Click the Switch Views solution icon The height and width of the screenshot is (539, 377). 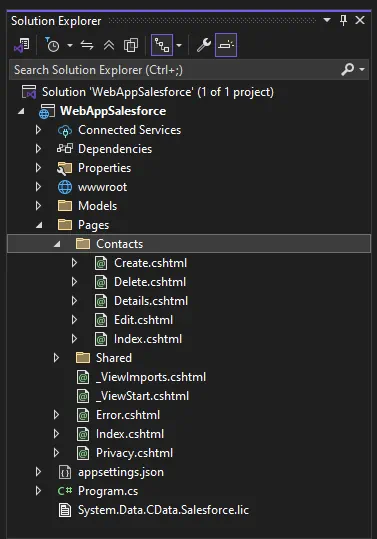point(22,45)
